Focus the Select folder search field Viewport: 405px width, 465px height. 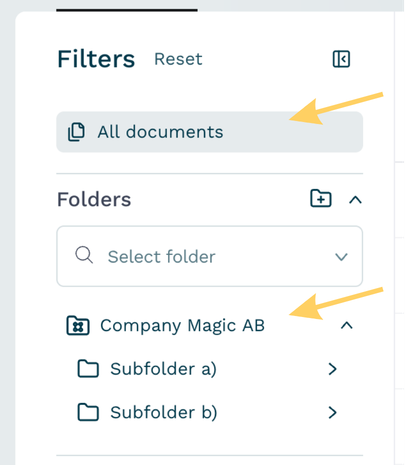pyautogui.click(x=210, y=256)
